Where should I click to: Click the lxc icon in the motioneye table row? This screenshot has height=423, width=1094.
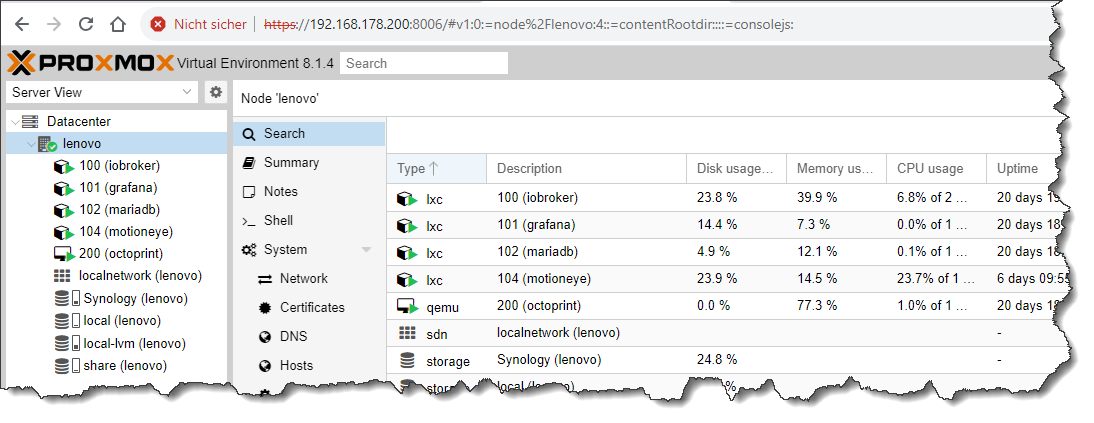407,280
